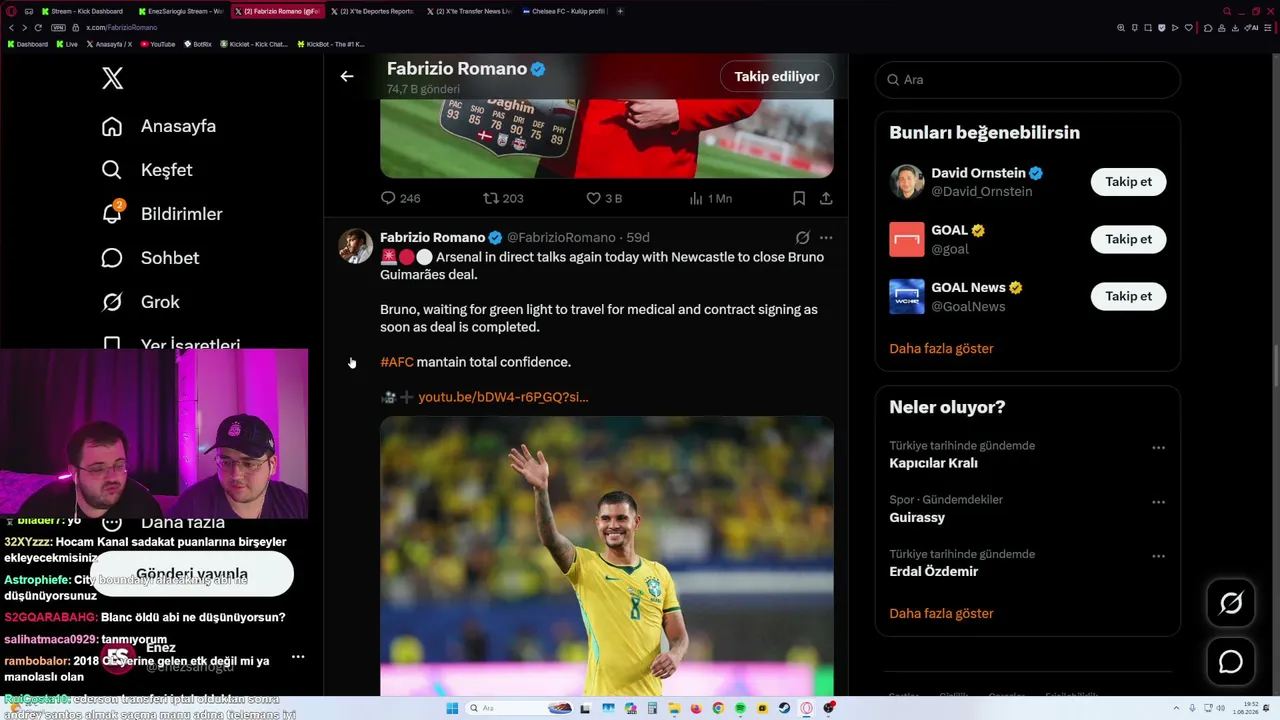Show more suggestions under Bunları beğenebilirsin
The image size is (1280, 720).
(x=941, y=349)
